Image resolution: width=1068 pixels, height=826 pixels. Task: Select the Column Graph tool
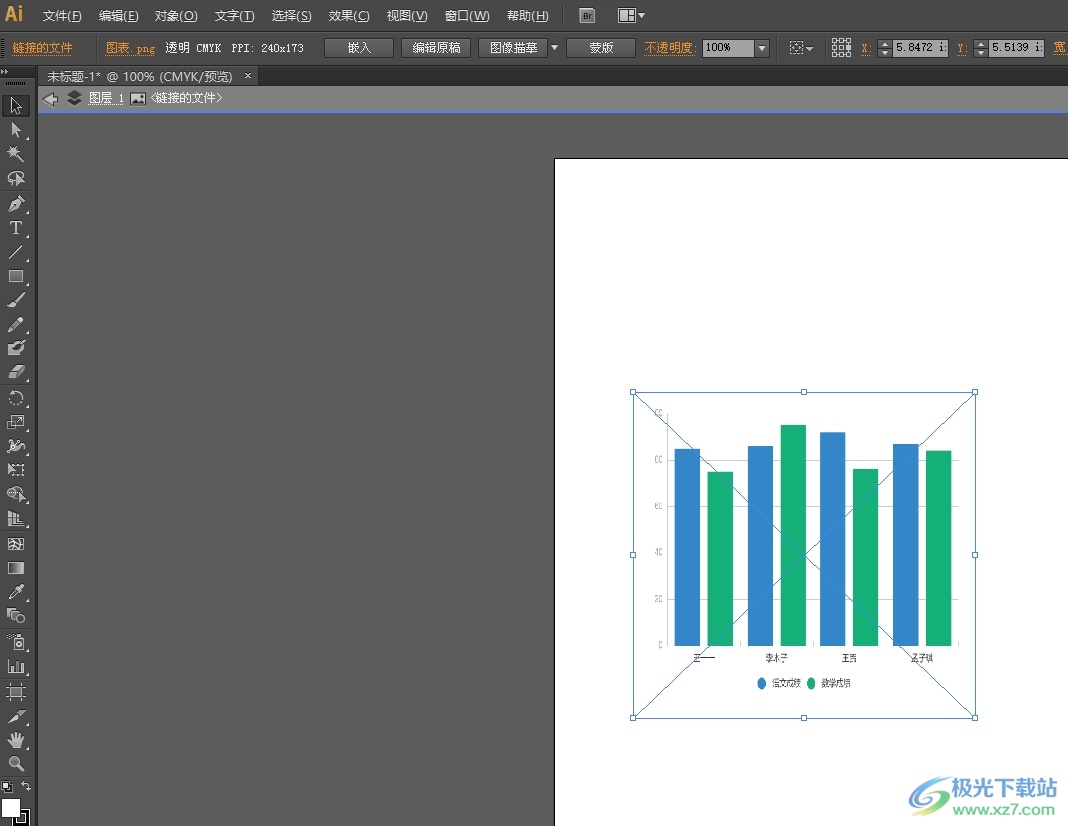click(16, 667)
